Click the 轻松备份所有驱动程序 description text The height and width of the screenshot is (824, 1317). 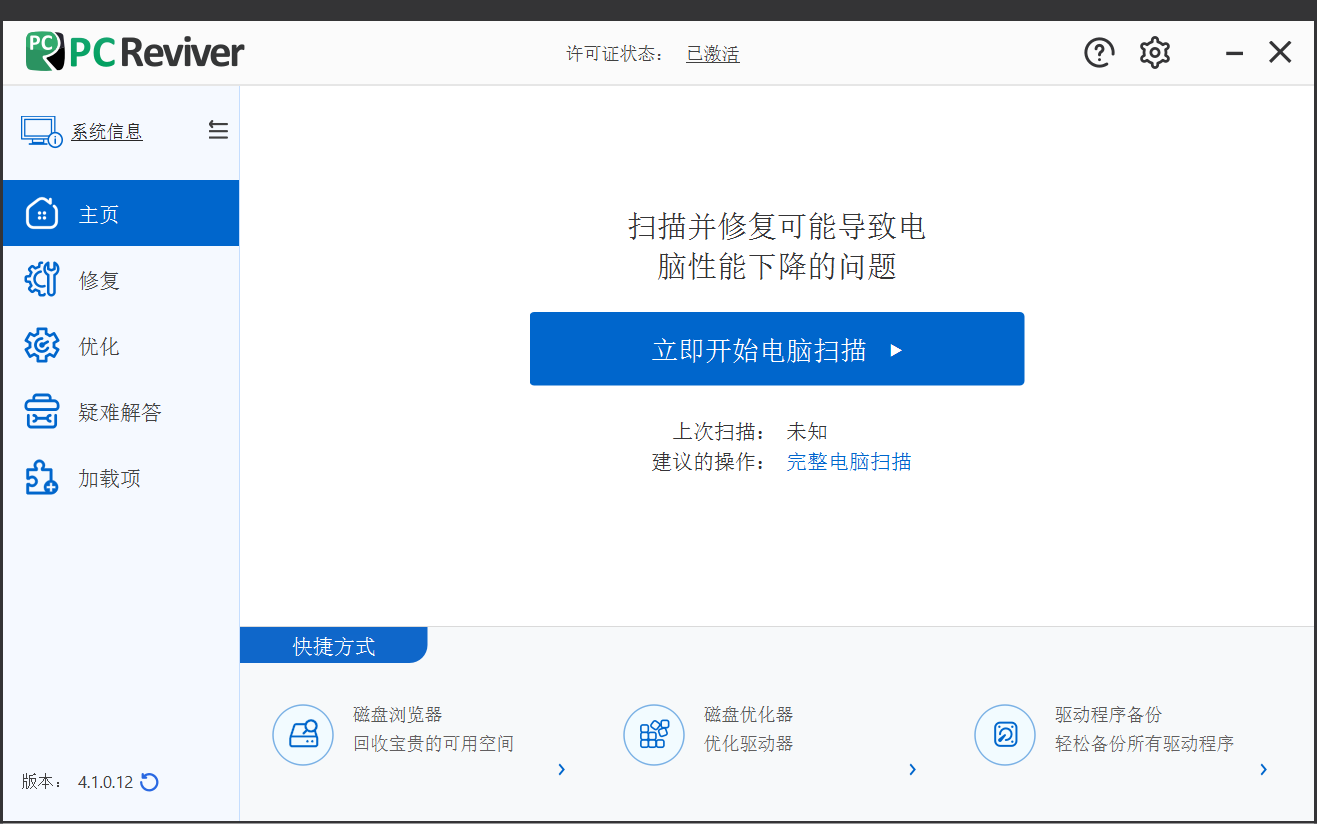pyautogui.click(x=1145, y=744)
